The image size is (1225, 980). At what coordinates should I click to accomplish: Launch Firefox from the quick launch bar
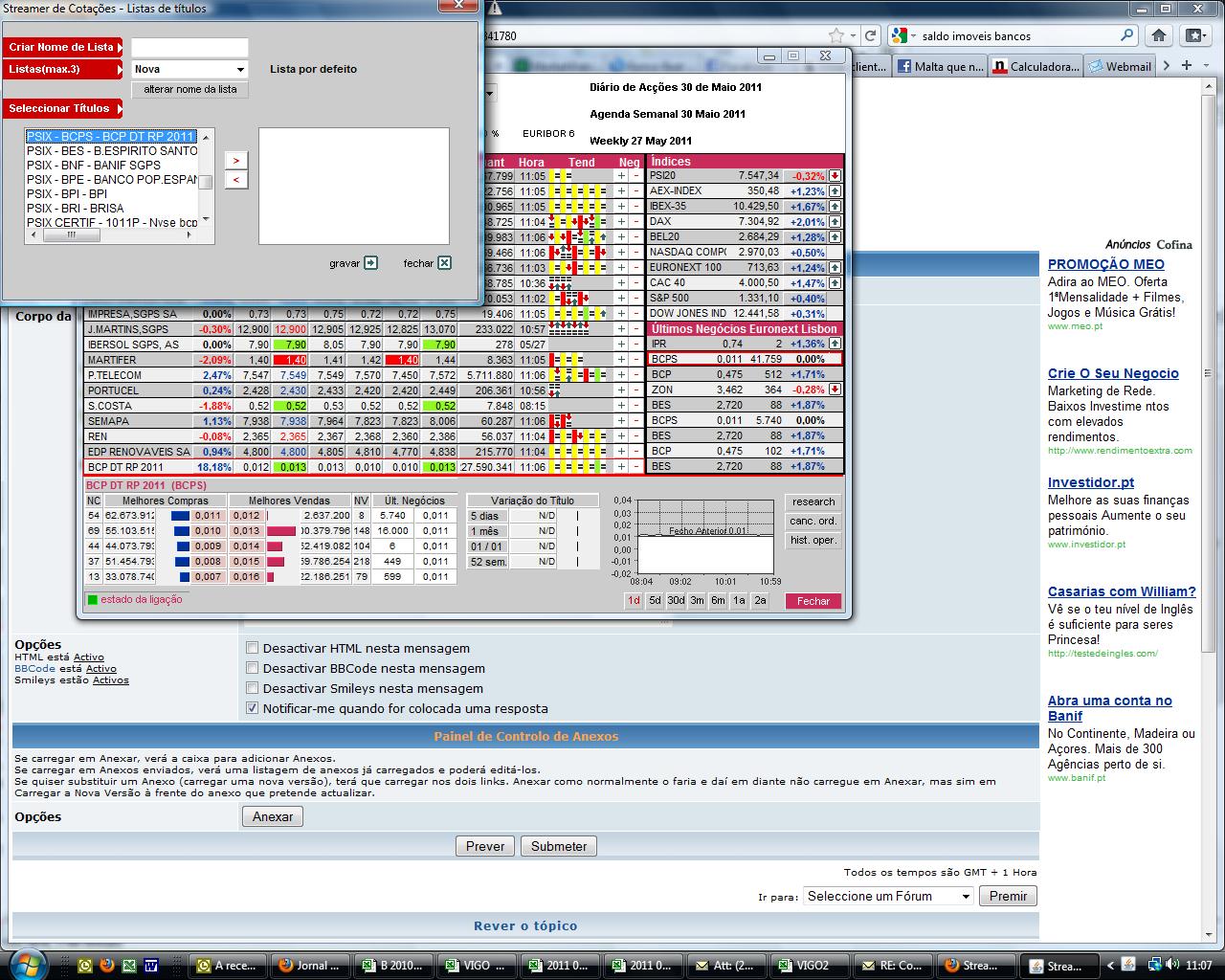click(x=107, y=966)
